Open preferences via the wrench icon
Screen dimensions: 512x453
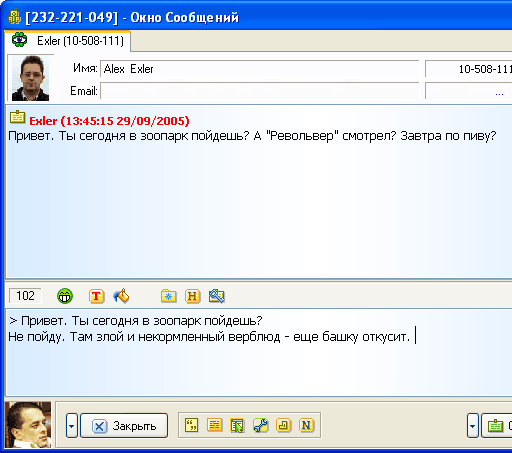click(x=260, y=425)
